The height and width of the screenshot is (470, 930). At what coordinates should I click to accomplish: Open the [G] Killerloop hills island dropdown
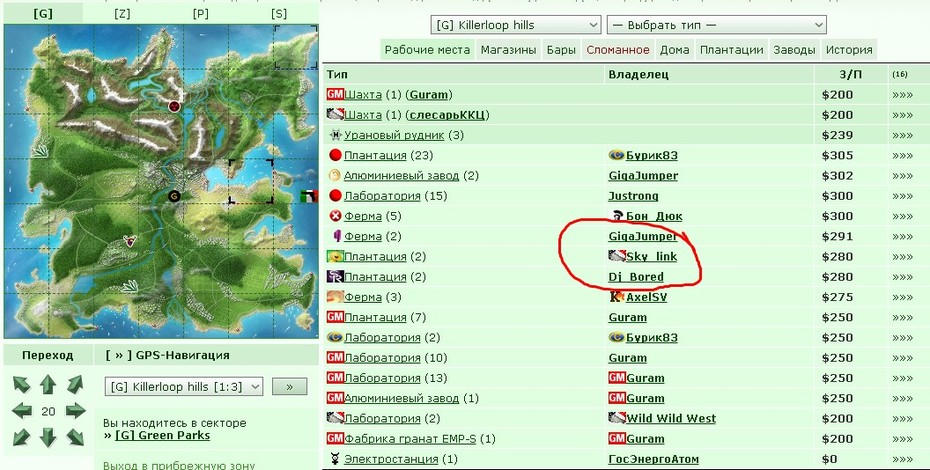[x=516, y=25]
